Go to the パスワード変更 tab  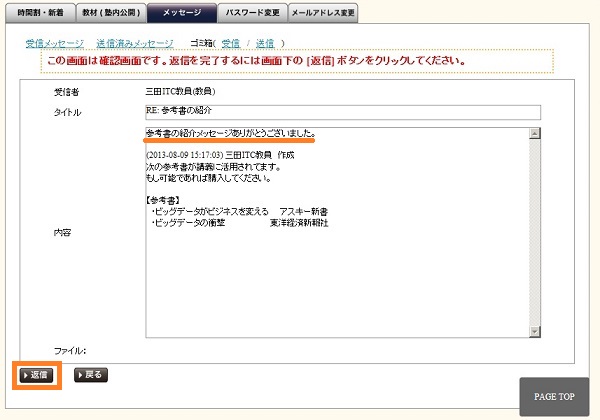click(250, 12)
